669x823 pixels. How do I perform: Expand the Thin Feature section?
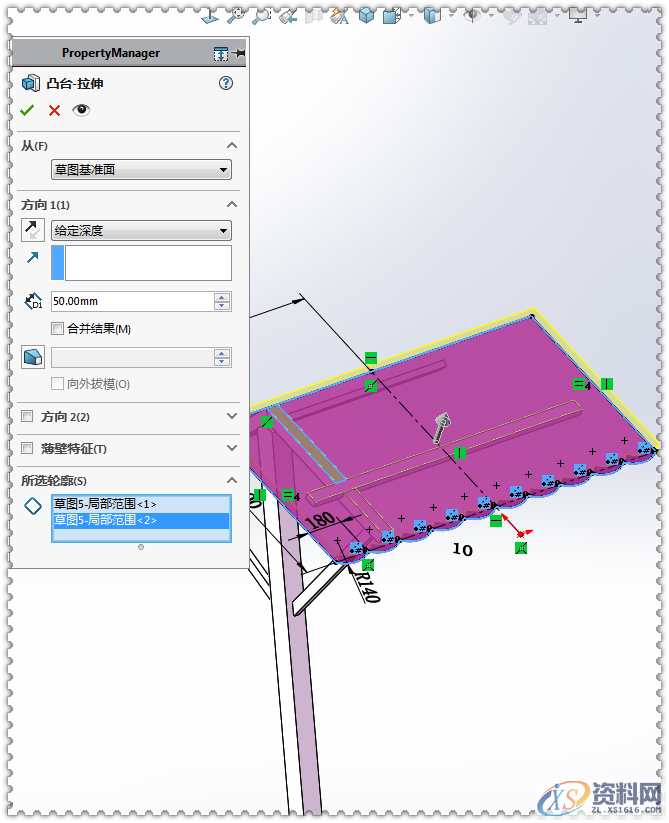tap(232, 448)
